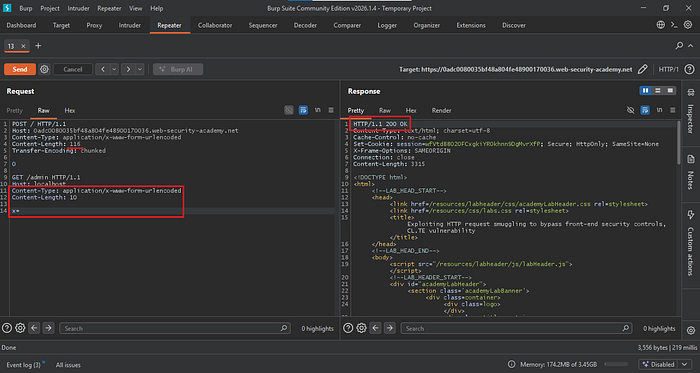Screen dimensions: 700x373
Task: Close Repeater tab 13
Action: coord(23,46)
